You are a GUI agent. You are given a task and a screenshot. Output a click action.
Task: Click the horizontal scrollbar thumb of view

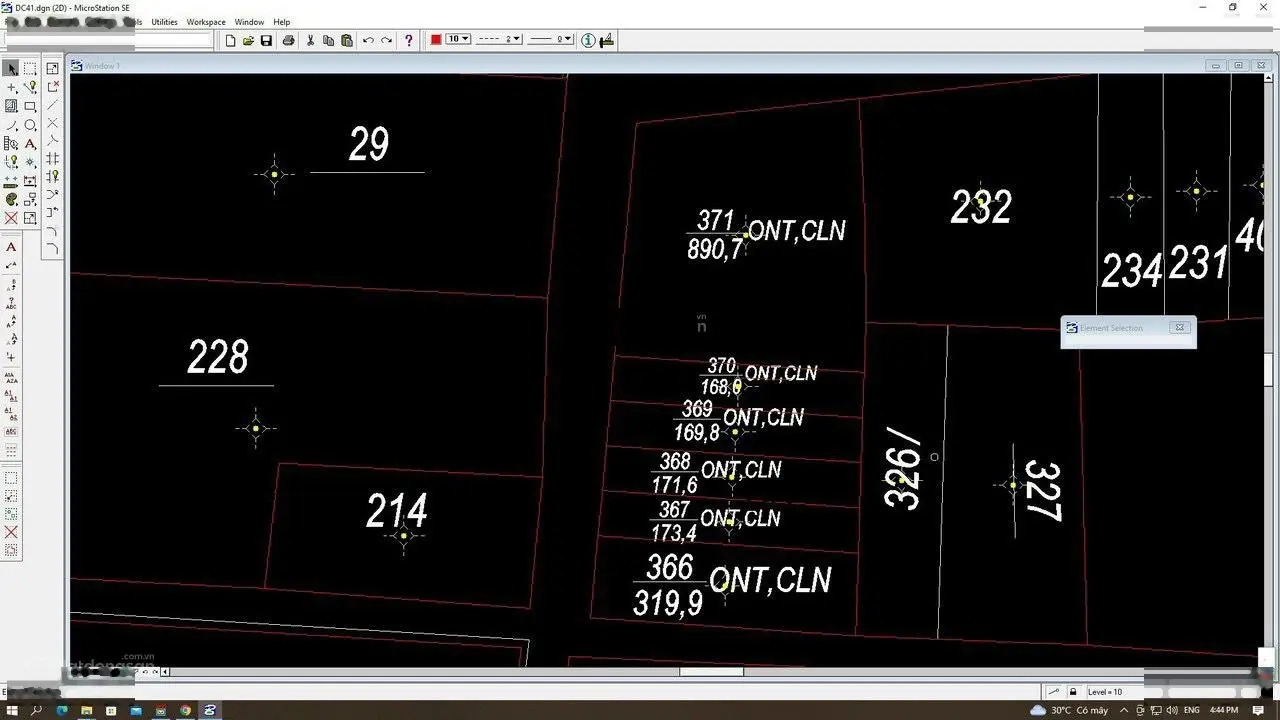[x=711, y=671]
